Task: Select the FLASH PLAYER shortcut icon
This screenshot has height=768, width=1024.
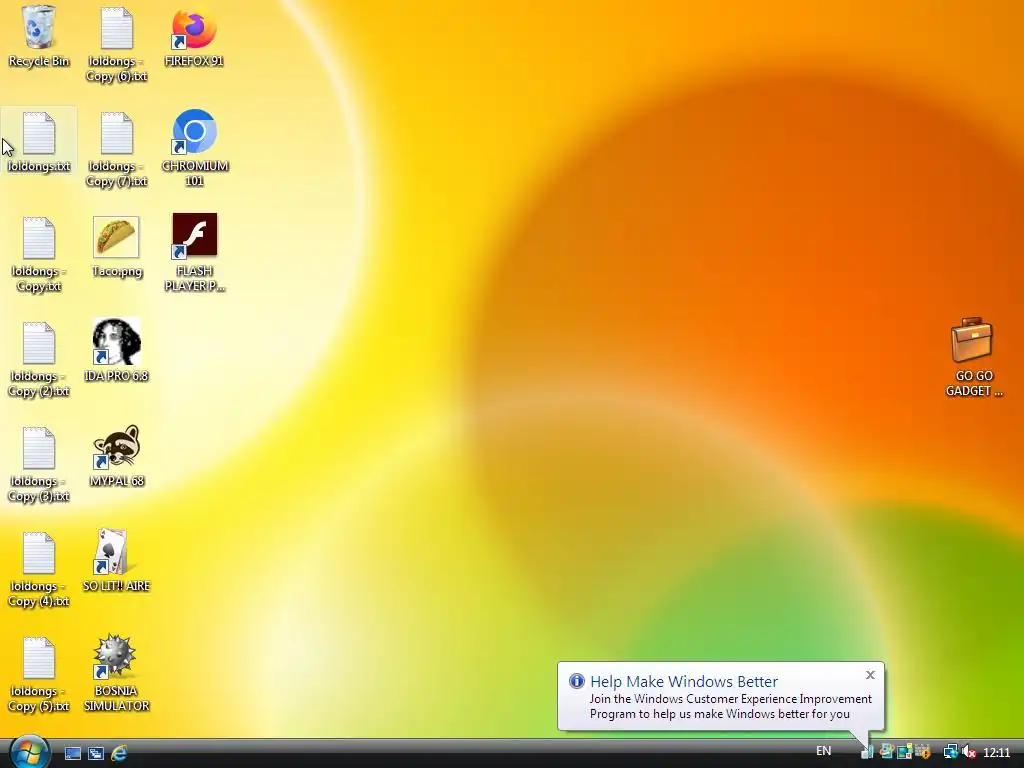Action: pos(195,252)
